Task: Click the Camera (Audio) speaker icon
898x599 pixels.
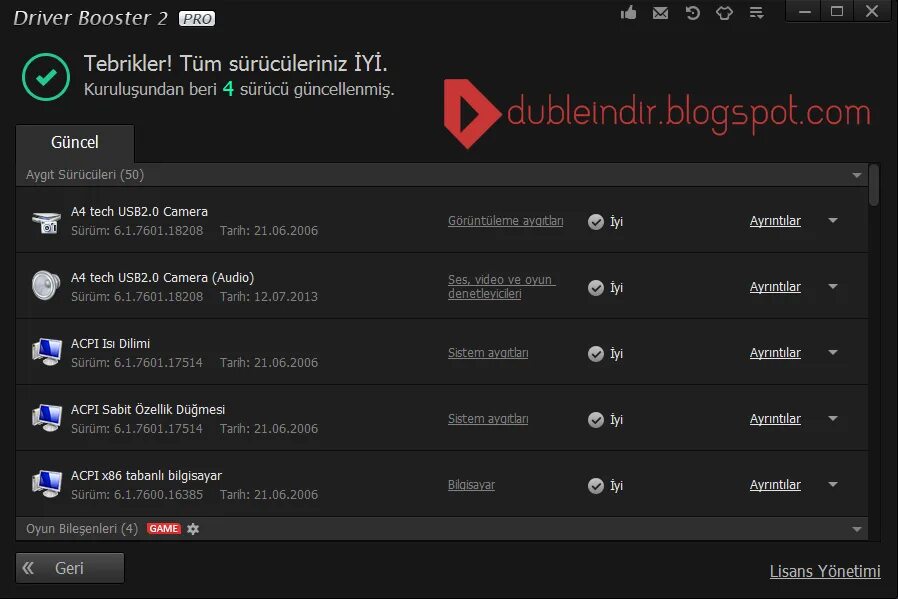Action: click(x=46, y=285)
